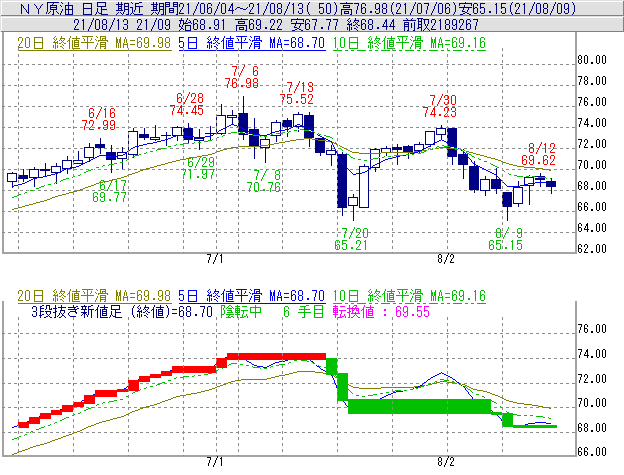This screenshot has width=624, height=475.
Task: Click the 7/6 76.98 high label
Action: [x=242, y=77]
